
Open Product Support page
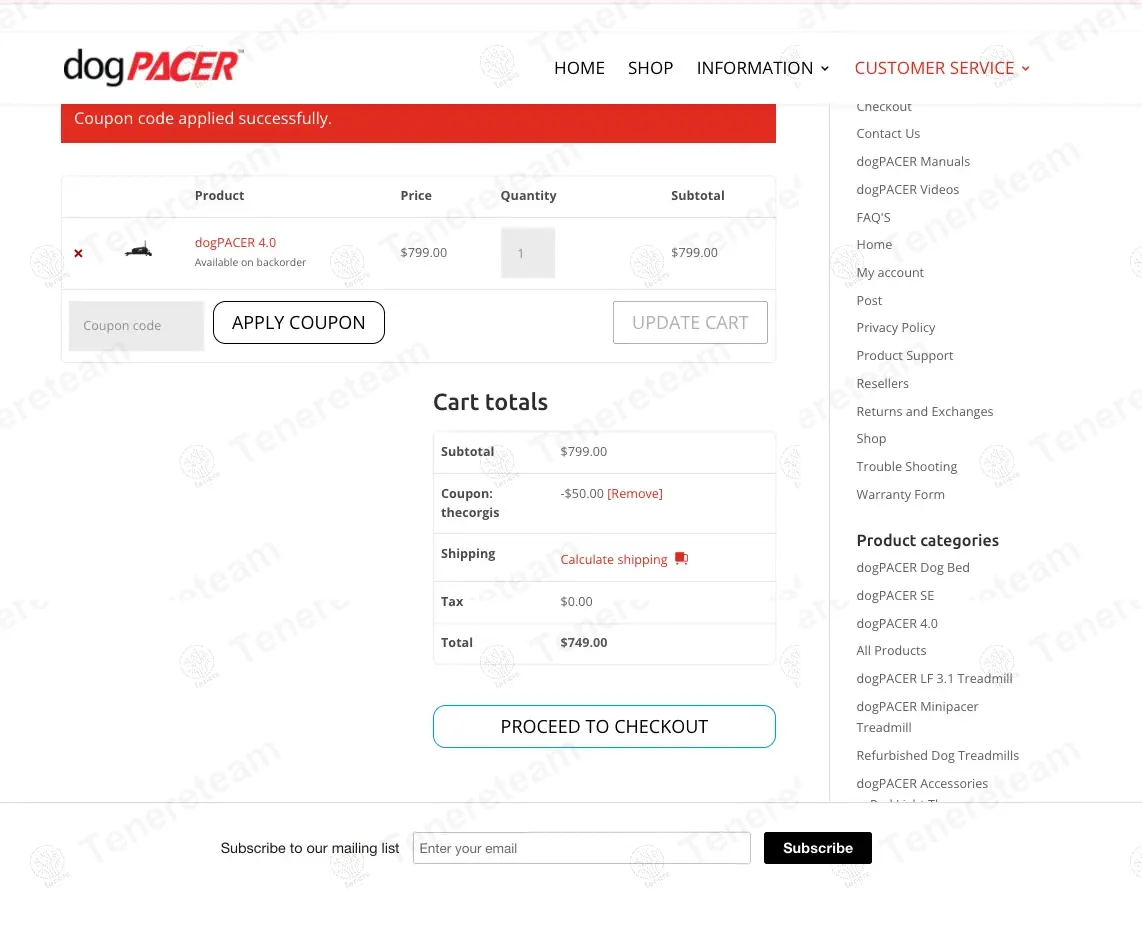[905, 355]
